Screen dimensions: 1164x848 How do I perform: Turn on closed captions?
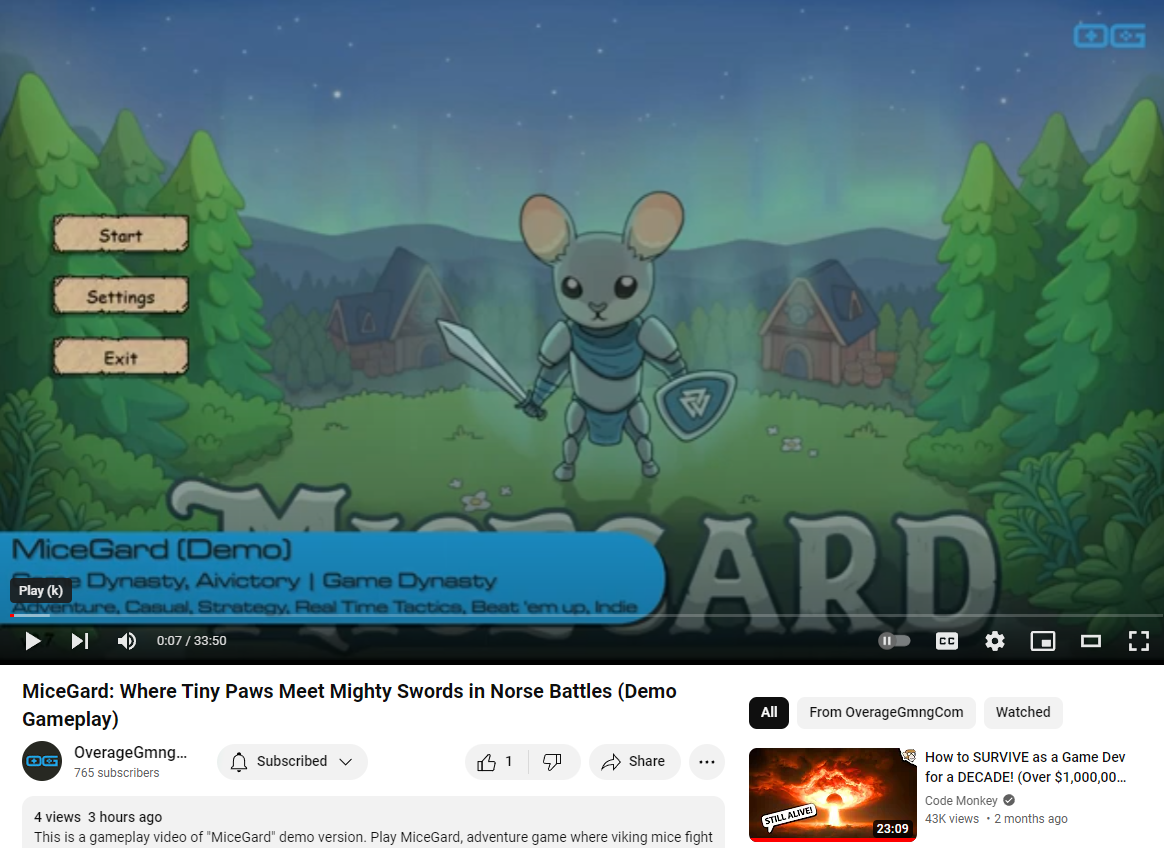coord(946,641)
